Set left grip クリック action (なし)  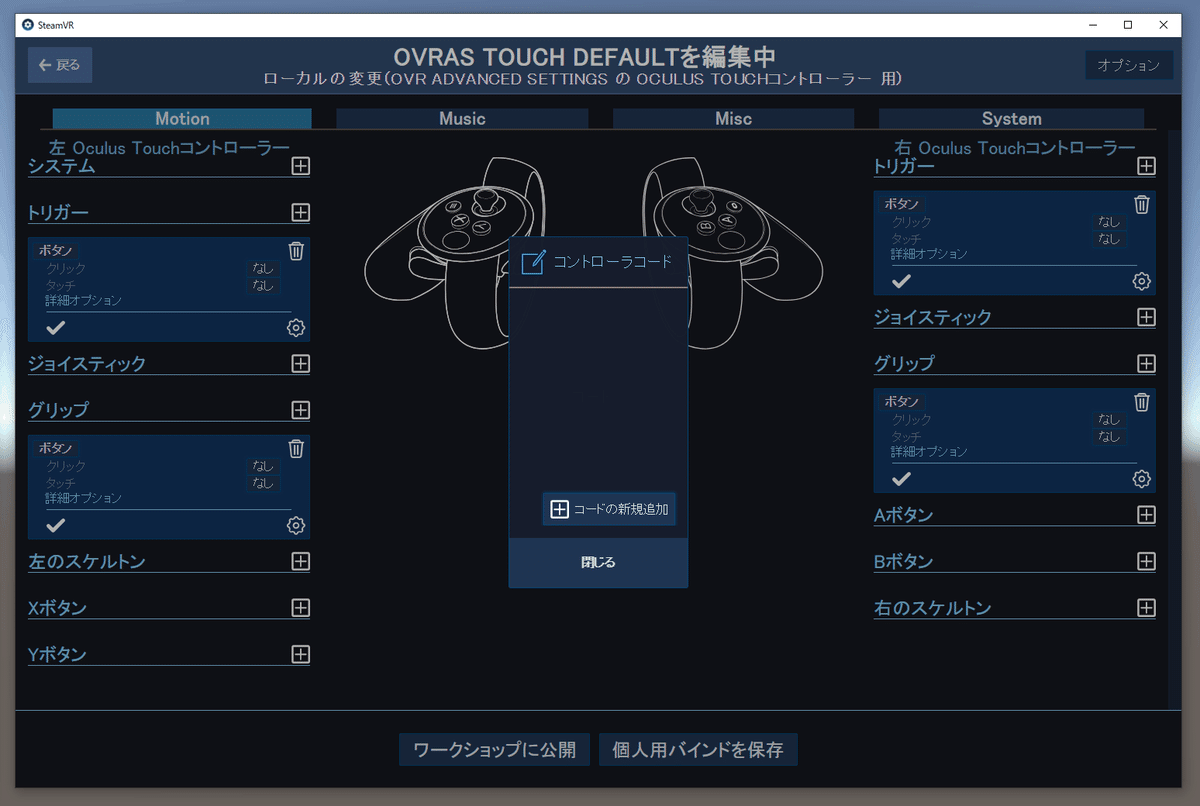point(263,466)
